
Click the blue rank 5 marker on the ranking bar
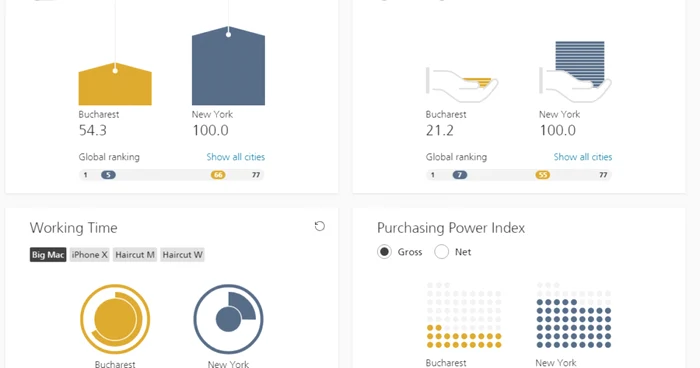tap(108, 175)
